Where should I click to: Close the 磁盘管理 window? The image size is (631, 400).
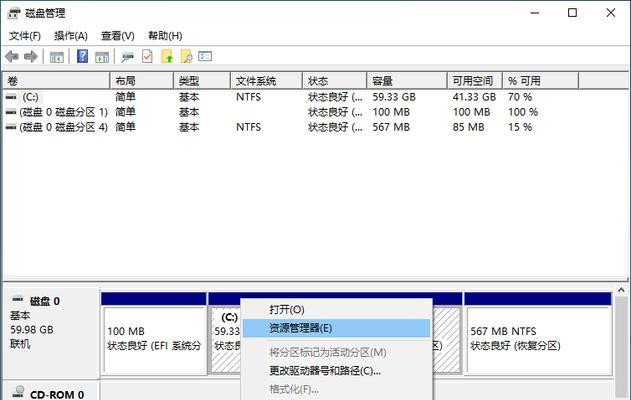pyautogui.click(x=610, y=13)
